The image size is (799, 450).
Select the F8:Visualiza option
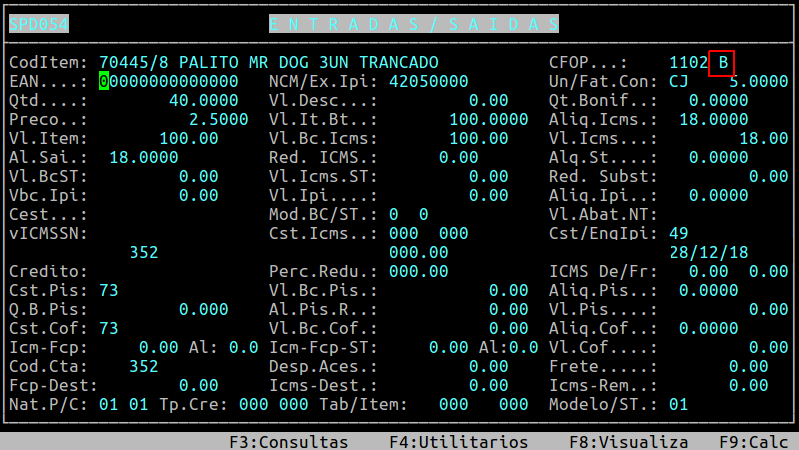(x=628, y=441)
